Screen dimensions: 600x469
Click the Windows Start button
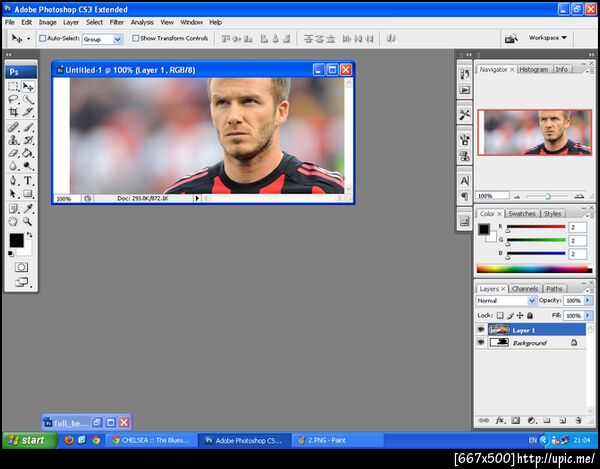click(30, 440)
